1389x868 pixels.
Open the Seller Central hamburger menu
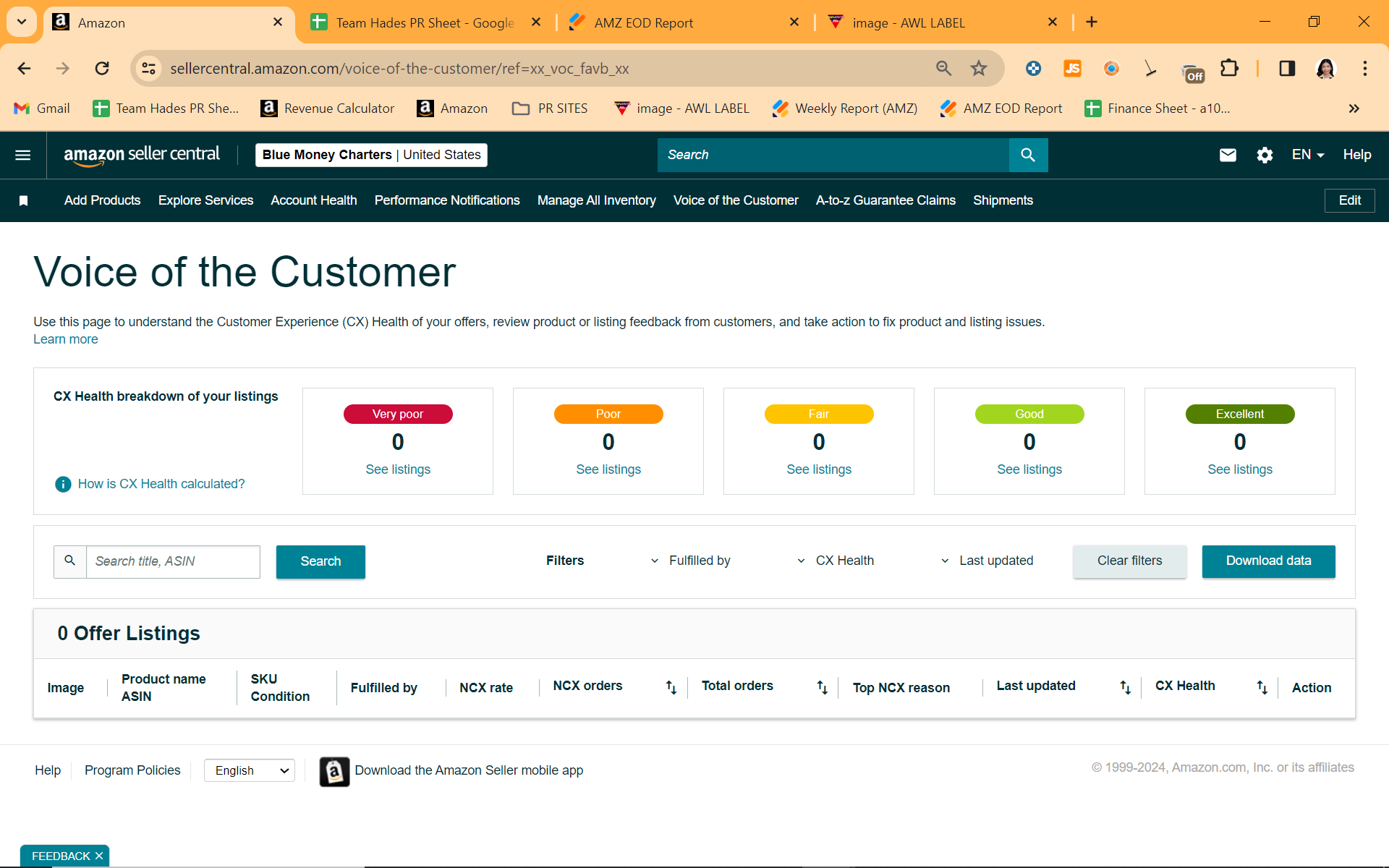(x=23, y=155)
